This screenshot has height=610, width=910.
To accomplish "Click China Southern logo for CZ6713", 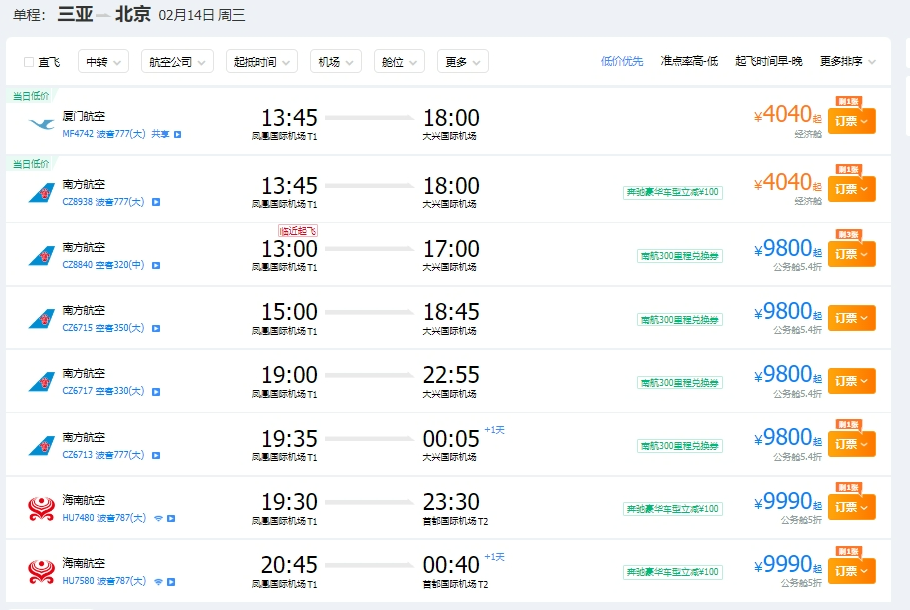I will (x=42, y=445).
